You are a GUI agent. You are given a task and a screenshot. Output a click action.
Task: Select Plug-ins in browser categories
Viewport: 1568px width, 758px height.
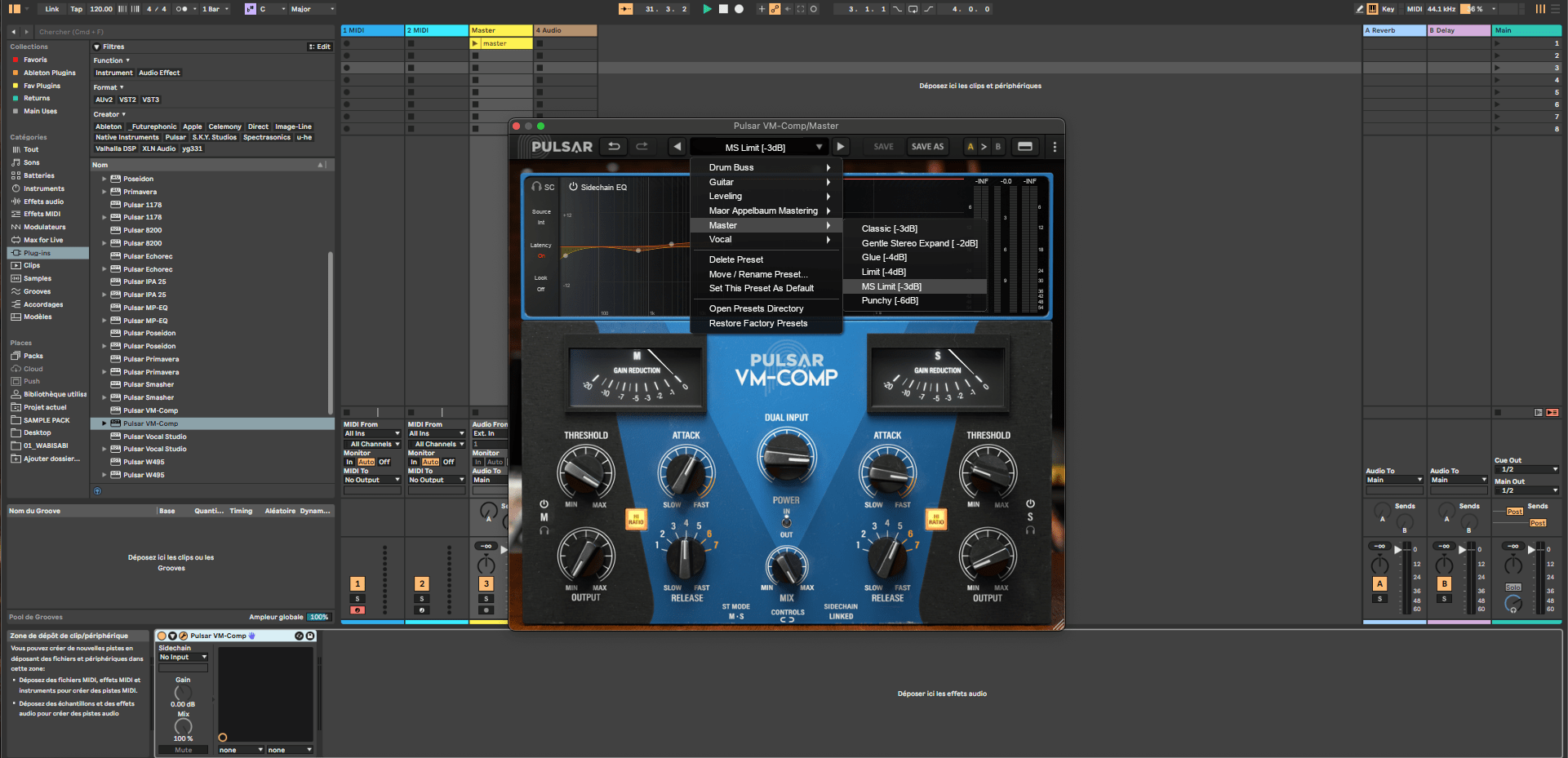pyautogui.click(x=48, y=253)
